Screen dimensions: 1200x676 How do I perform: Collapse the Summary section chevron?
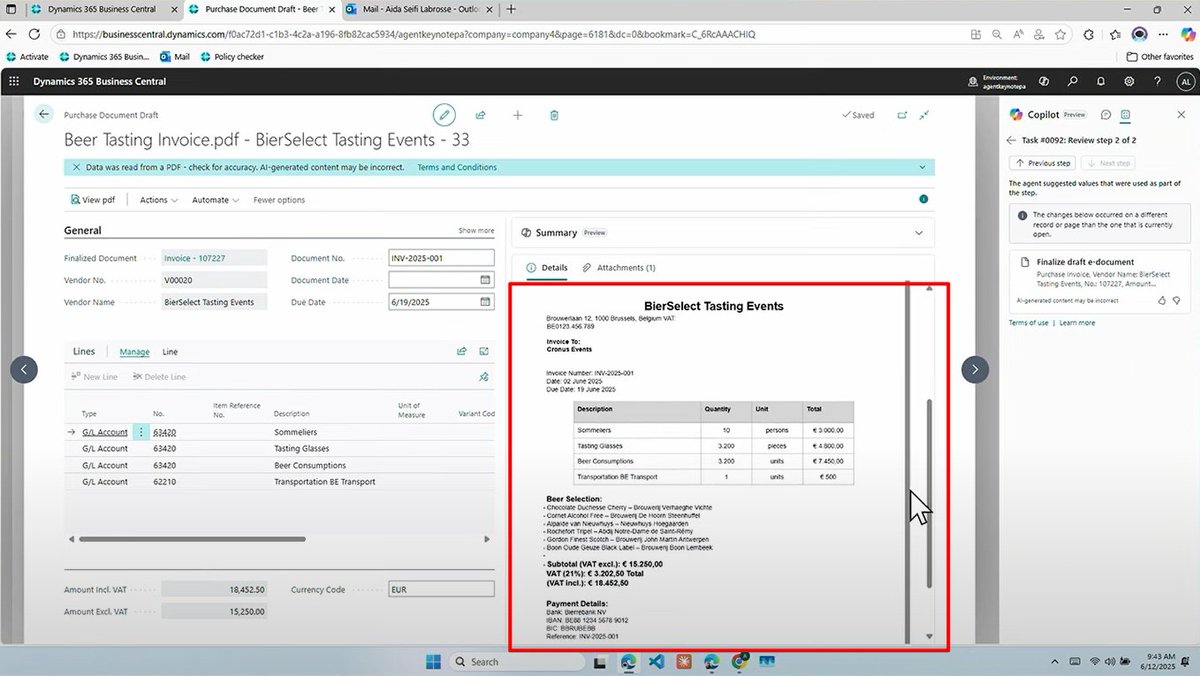click(919, 233)
